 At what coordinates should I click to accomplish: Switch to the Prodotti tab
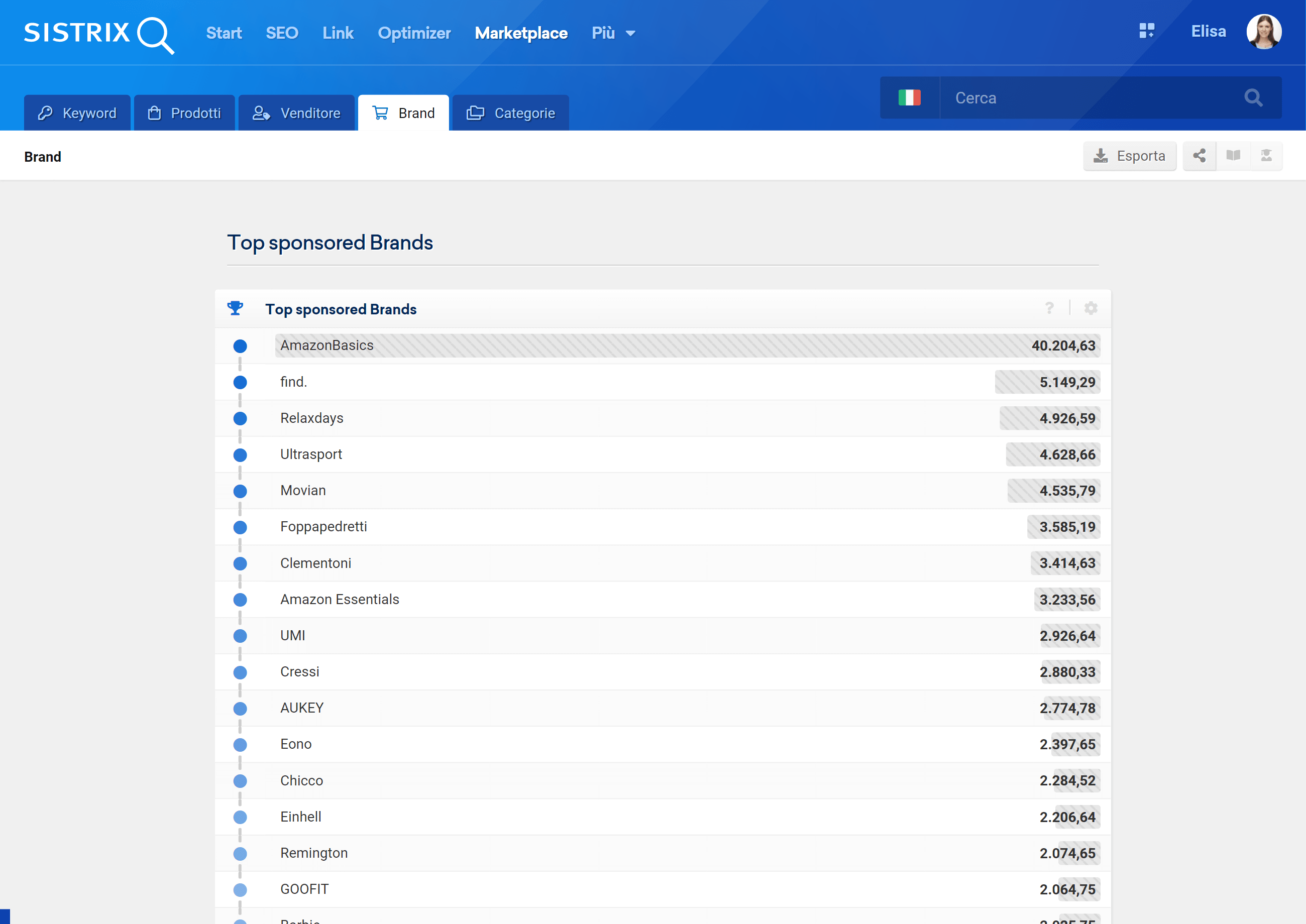(184, 112)
